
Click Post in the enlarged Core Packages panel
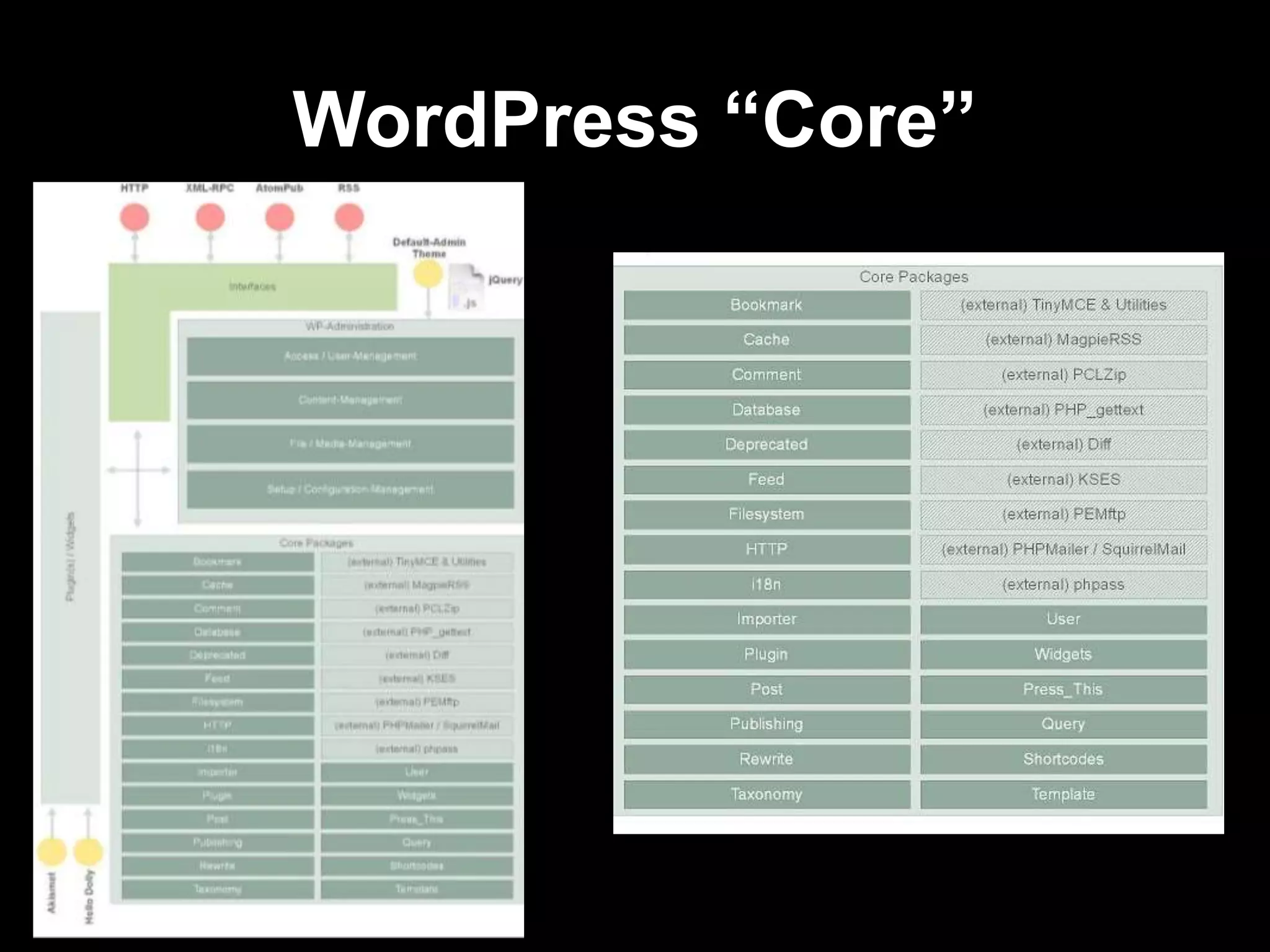(x=767, y=689)
